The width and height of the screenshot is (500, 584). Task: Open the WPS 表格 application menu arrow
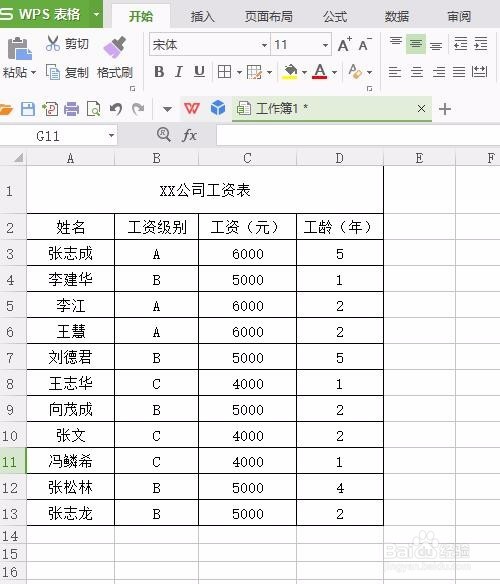(96, 15)
